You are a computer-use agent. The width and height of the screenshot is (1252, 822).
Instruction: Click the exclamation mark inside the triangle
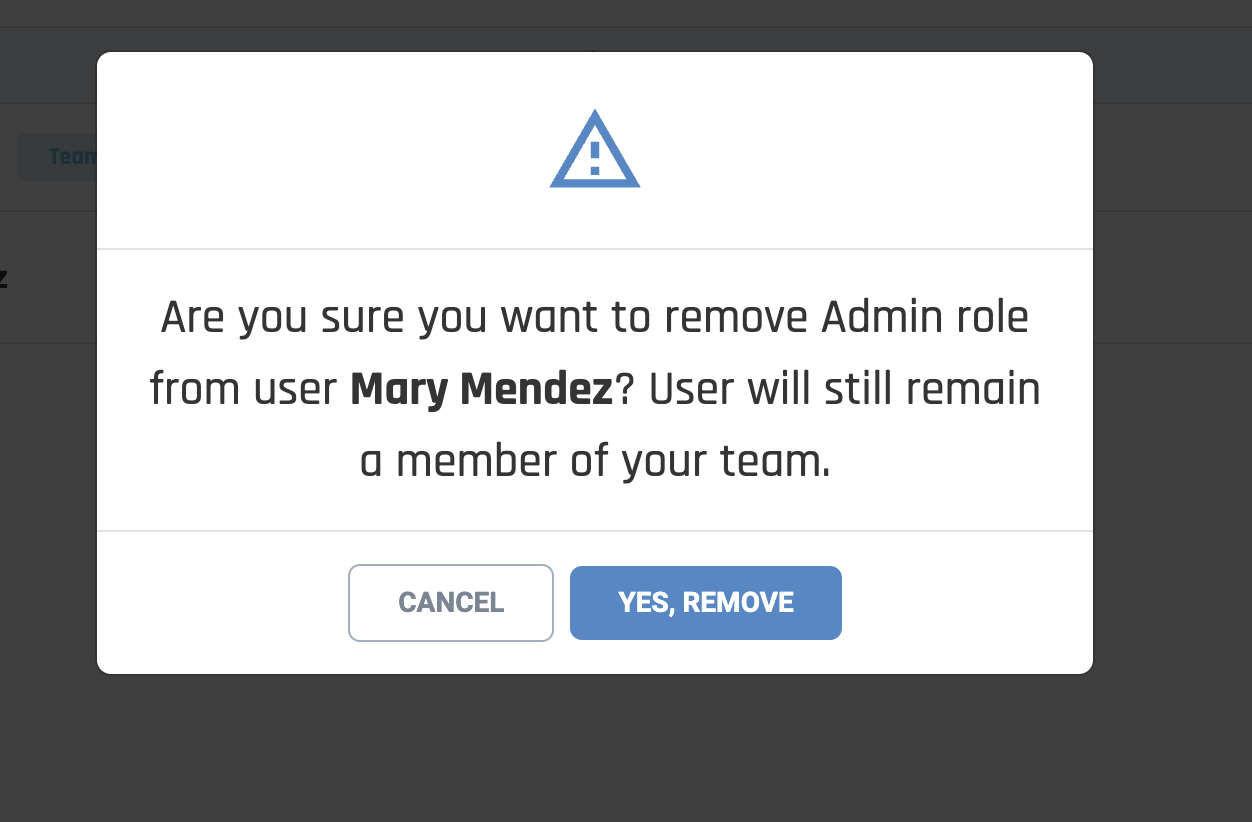coord(595,159)
